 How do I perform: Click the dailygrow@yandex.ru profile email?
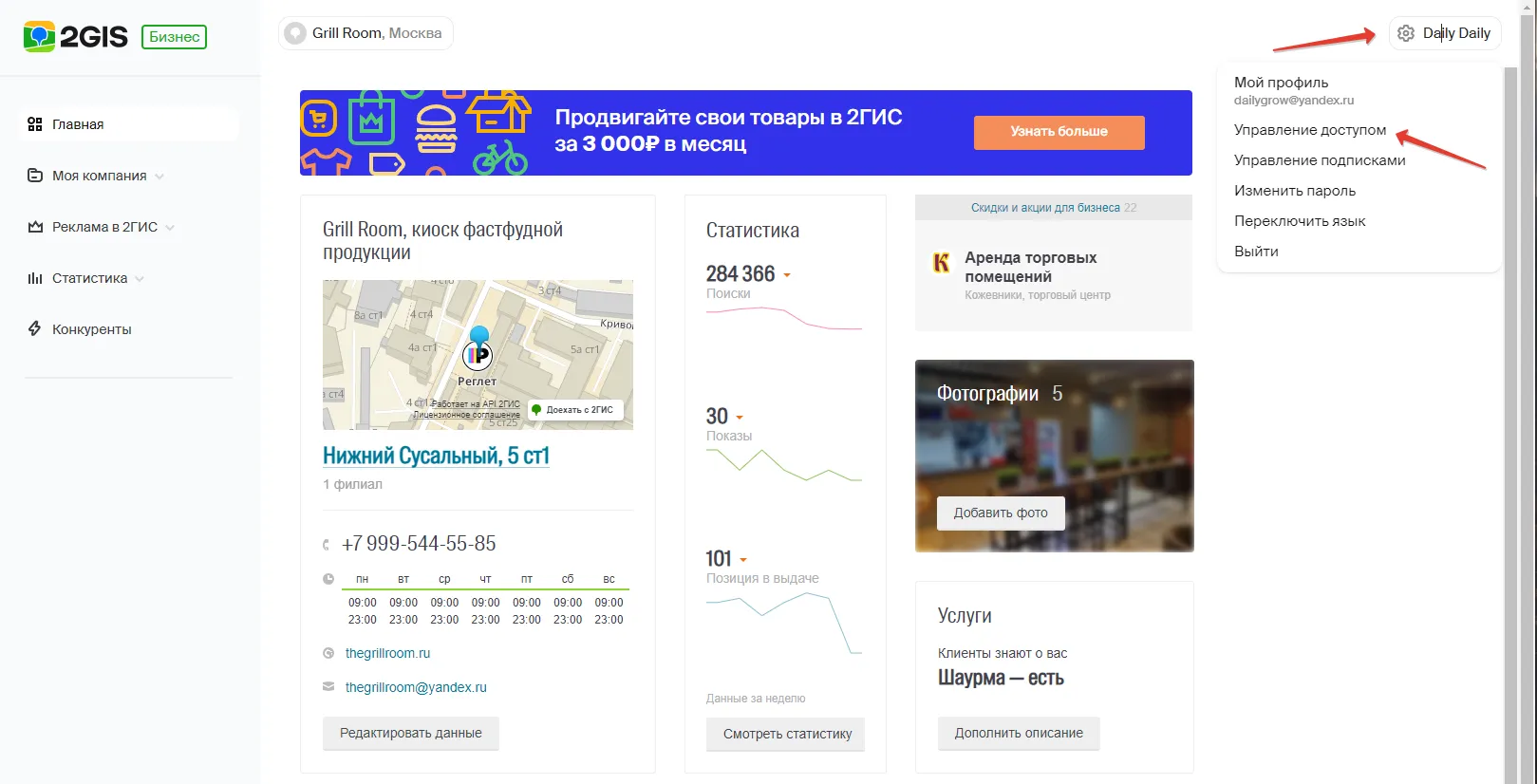click(x=1294, y=101)
